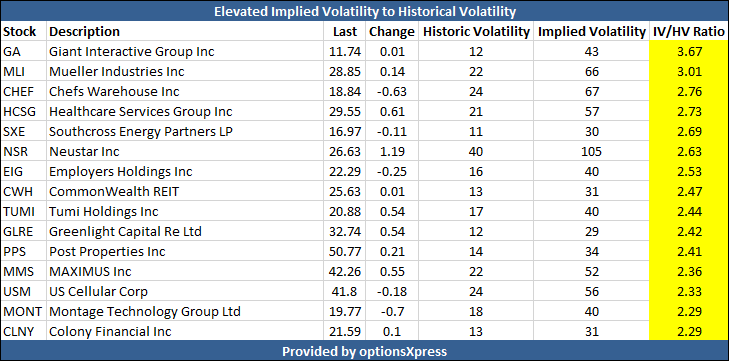Click the Mueller Industries Inc cell
The width and height of the screenshot is (729, 361).
185,71
